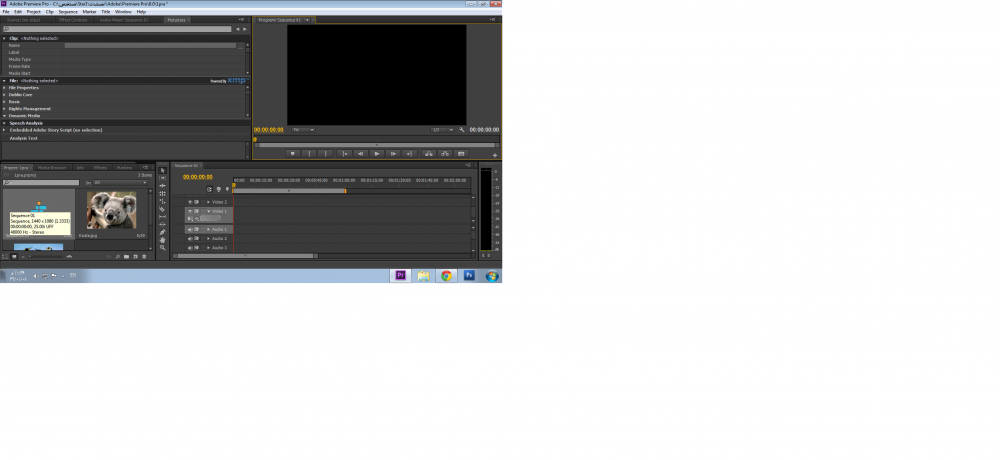The image size is (1000, 460).
Task: Toggle the Video 1 track eye visibility
Action: [x=189, y=212]
